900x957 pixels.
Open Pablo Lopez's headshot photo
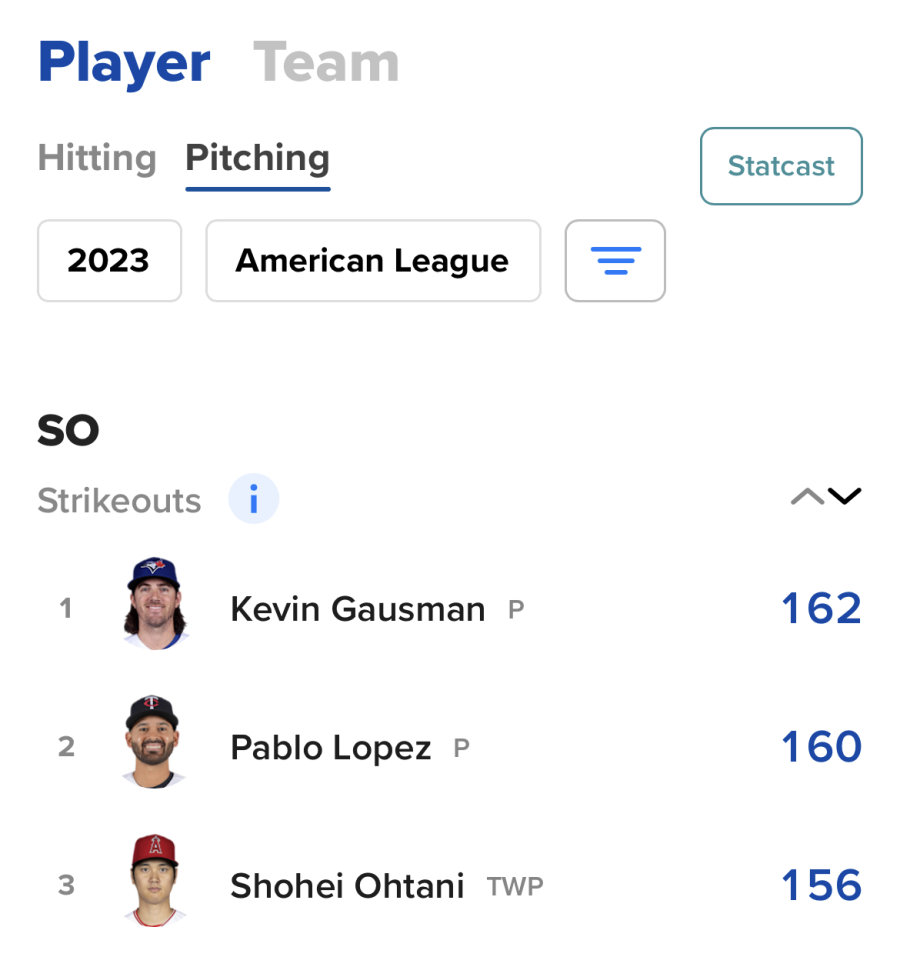153,743
